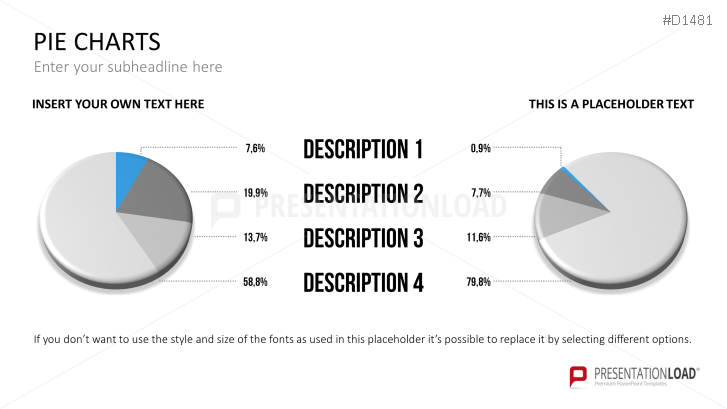Select the 'Enter your subheadline here' text
The width and height of the screenshot is (727, 409).
coord(128,67)
